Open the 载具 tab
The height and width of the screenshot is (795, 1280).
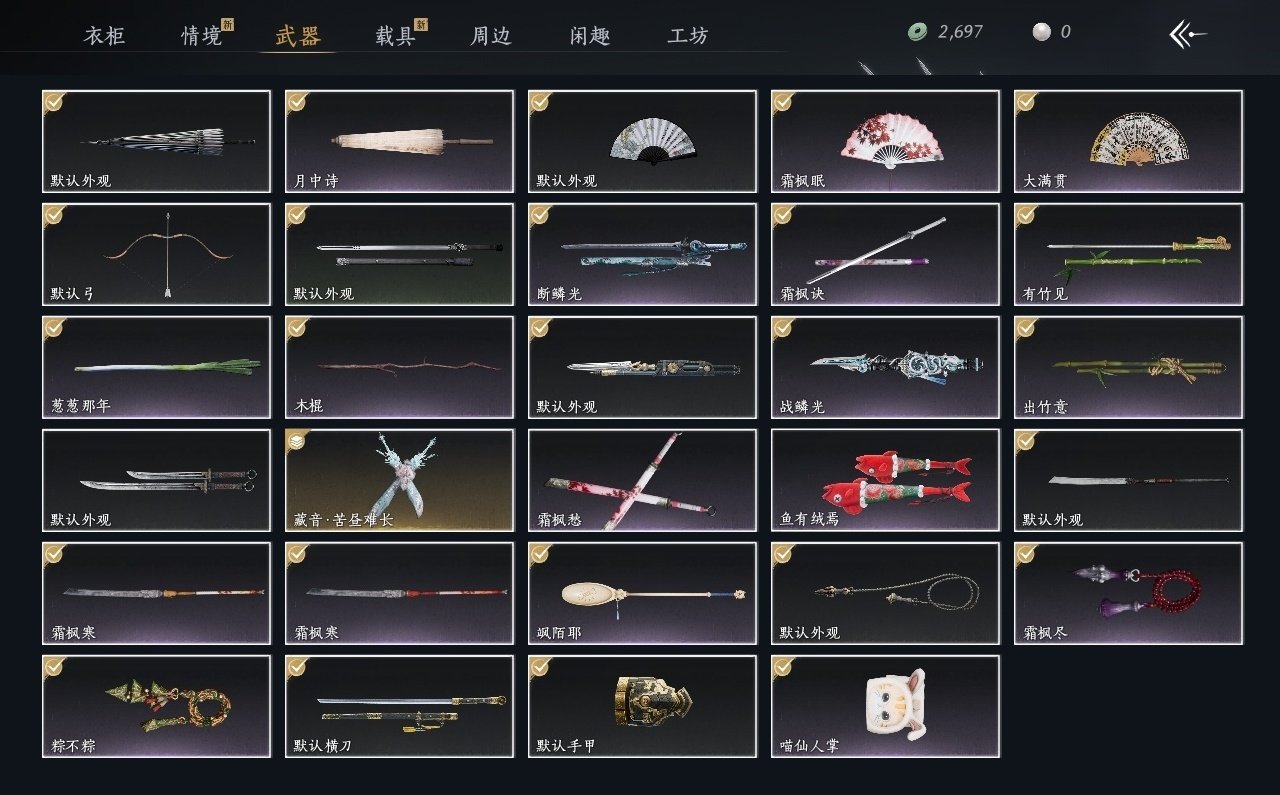tap(395, 36)
